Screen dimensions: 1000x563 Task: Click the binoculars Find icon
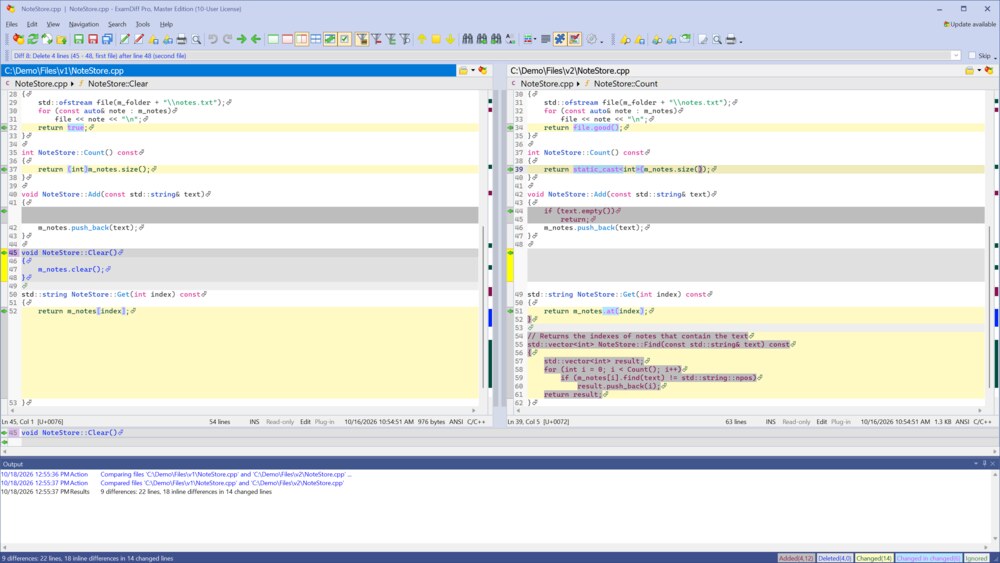pos(467,40)
